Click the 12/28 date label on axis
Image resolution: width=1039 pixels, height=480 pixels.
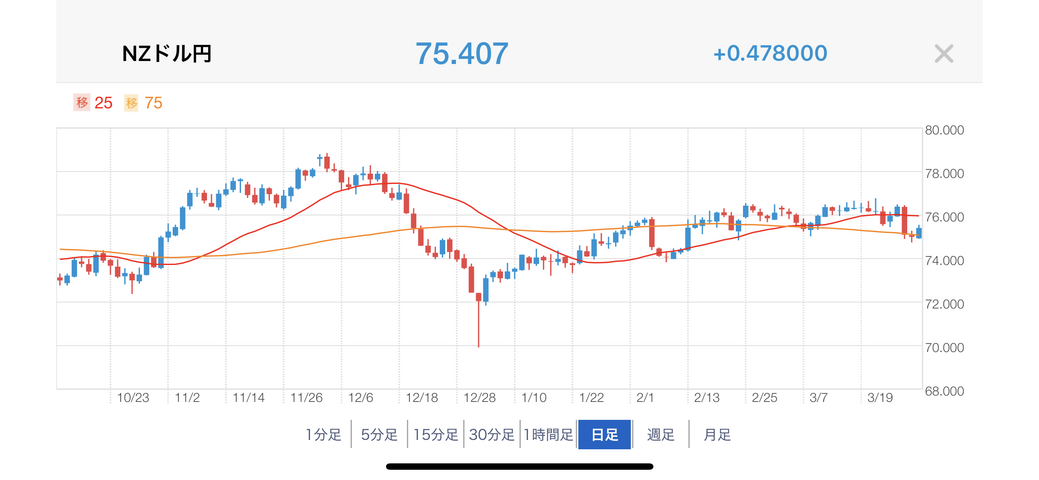point(477,398)
